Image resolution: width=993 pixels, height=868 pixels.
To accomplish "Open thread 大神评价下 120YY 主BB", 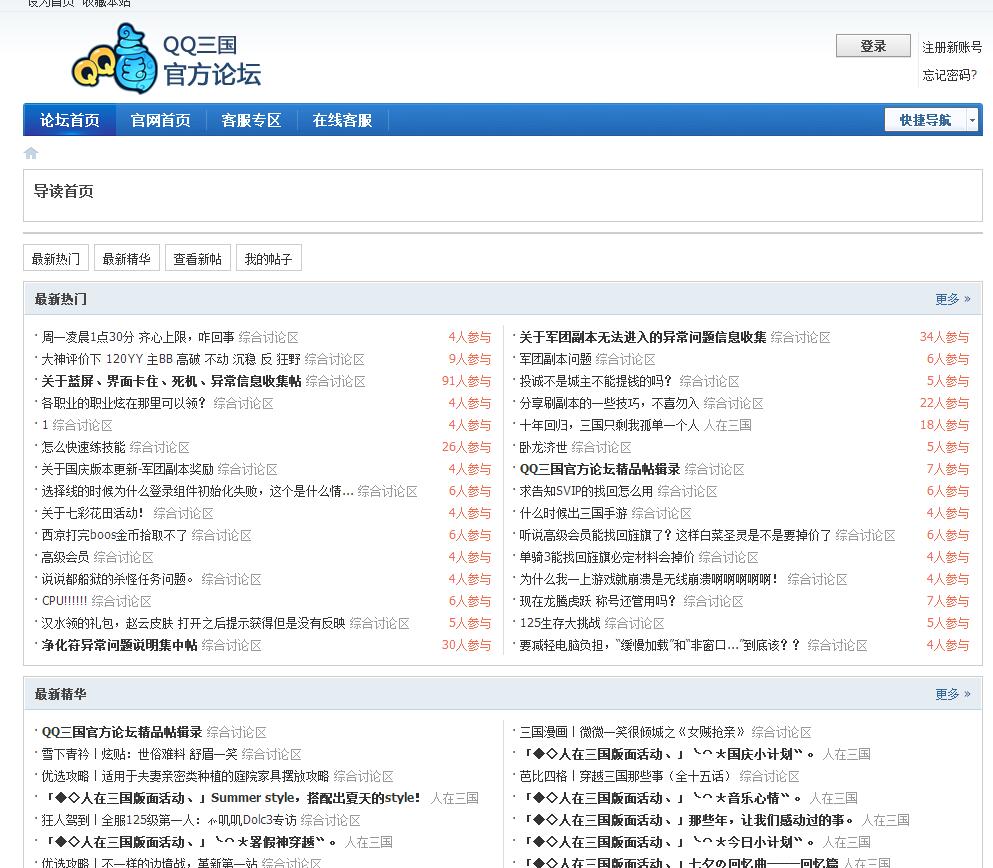I will pos(171,359).
